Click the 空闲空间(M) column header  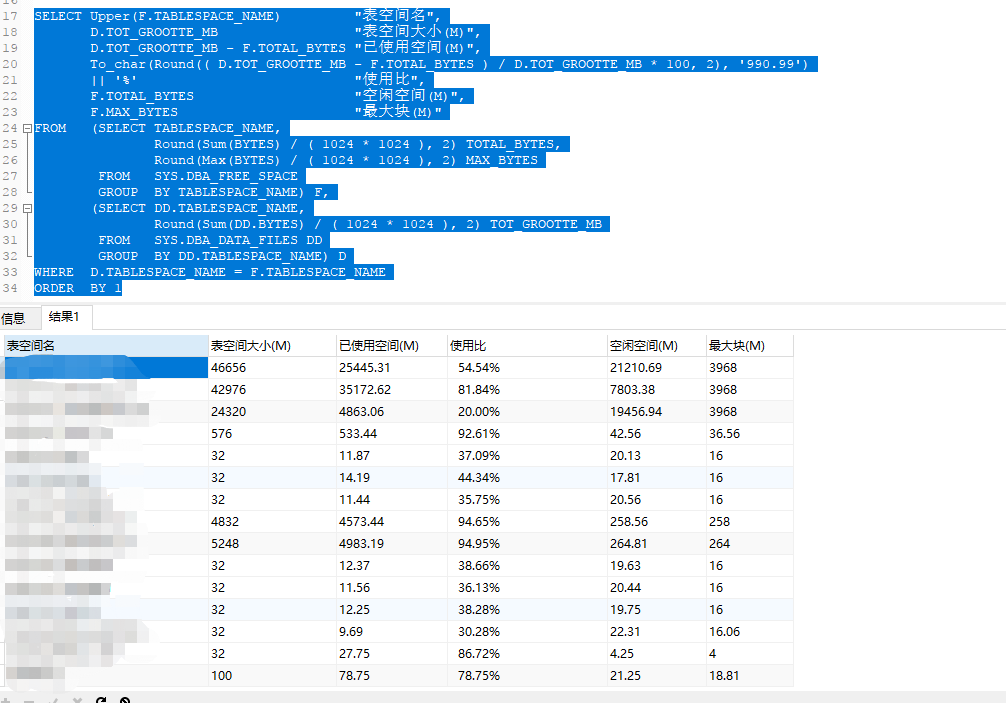(x=656, y=346)
